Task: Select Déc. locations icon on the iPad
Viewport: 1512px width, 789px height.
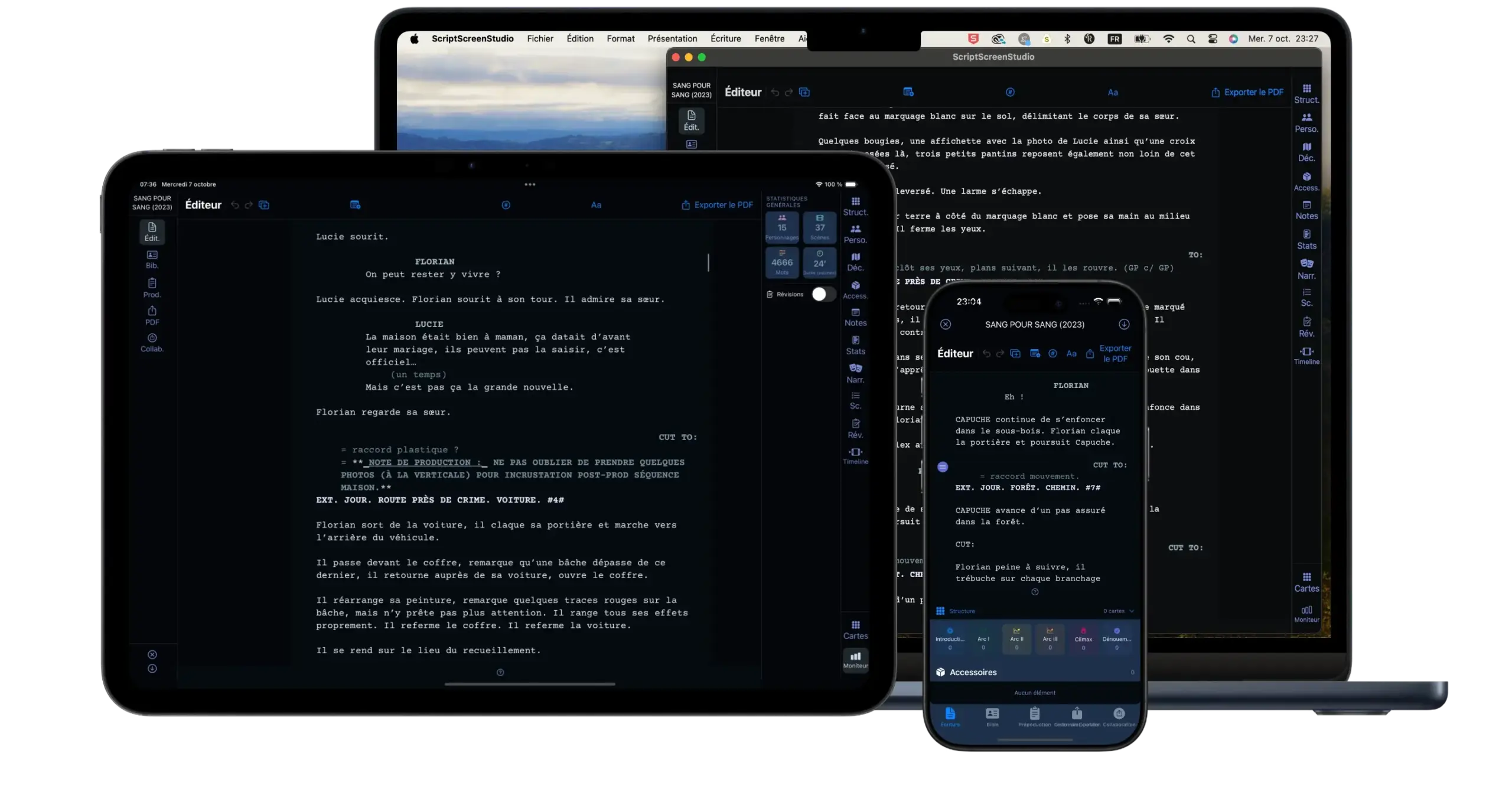Action: [855, 262]
